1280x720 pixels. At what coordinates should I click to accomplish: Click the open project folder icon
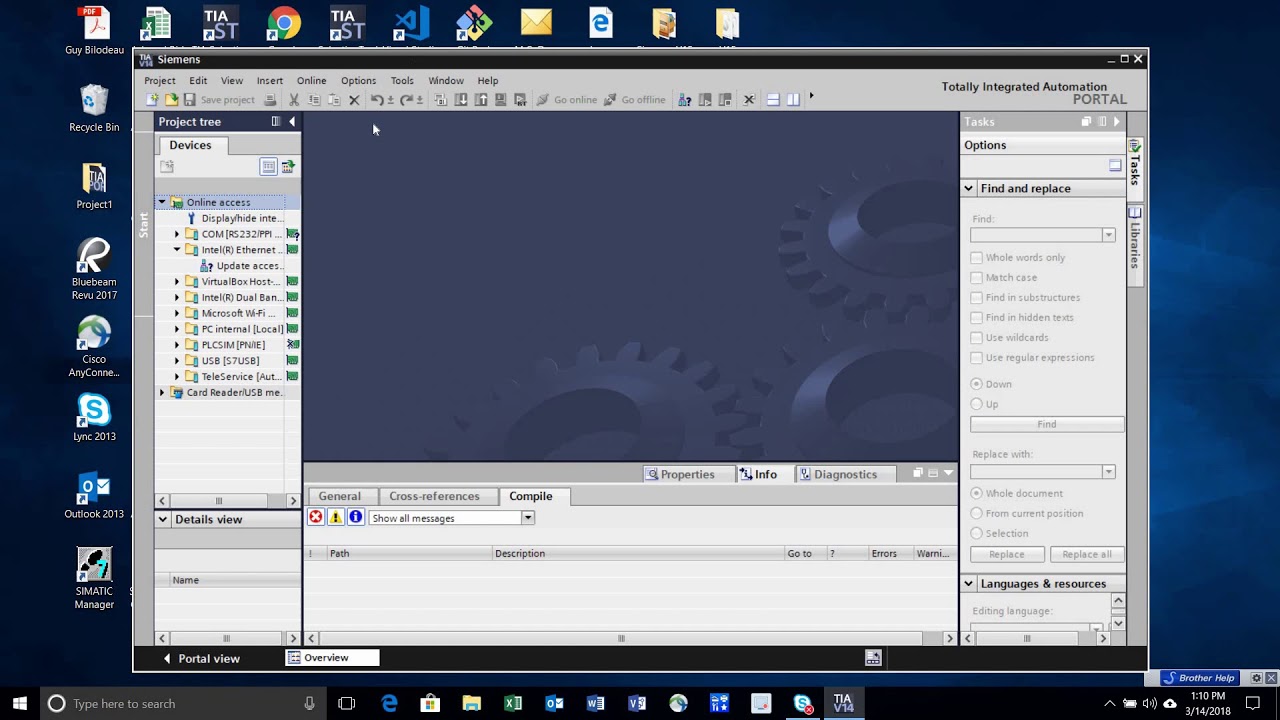coord(171,100)
